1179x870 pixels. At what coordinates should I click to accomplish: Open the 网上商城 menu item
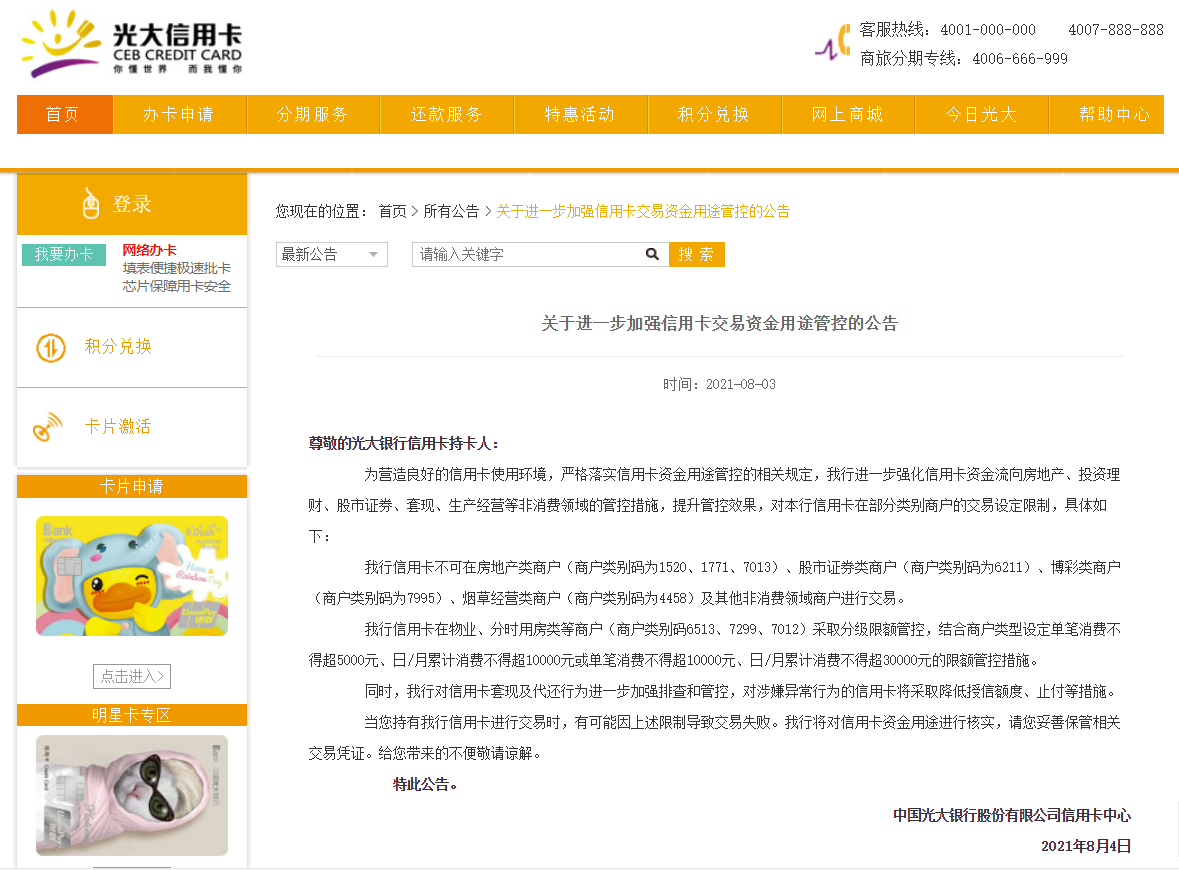point(848,114)
